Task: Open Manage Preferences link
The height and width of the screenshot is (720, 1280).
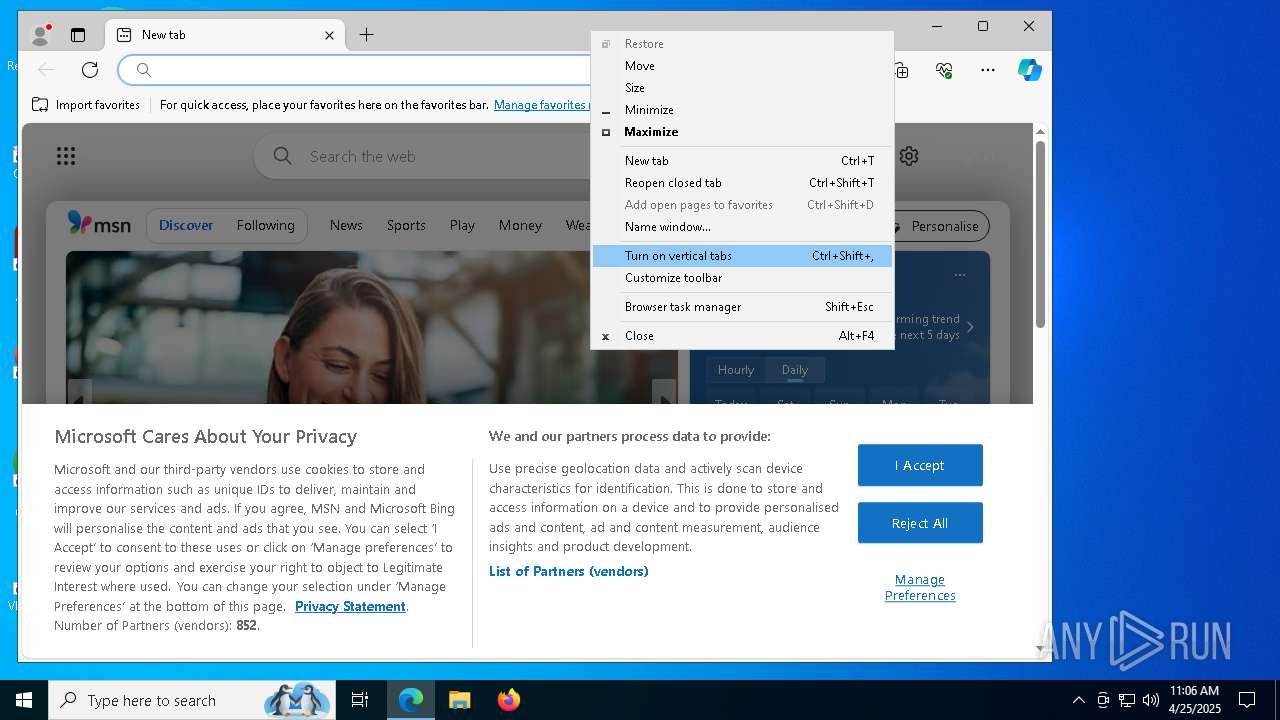Action: 920,587
